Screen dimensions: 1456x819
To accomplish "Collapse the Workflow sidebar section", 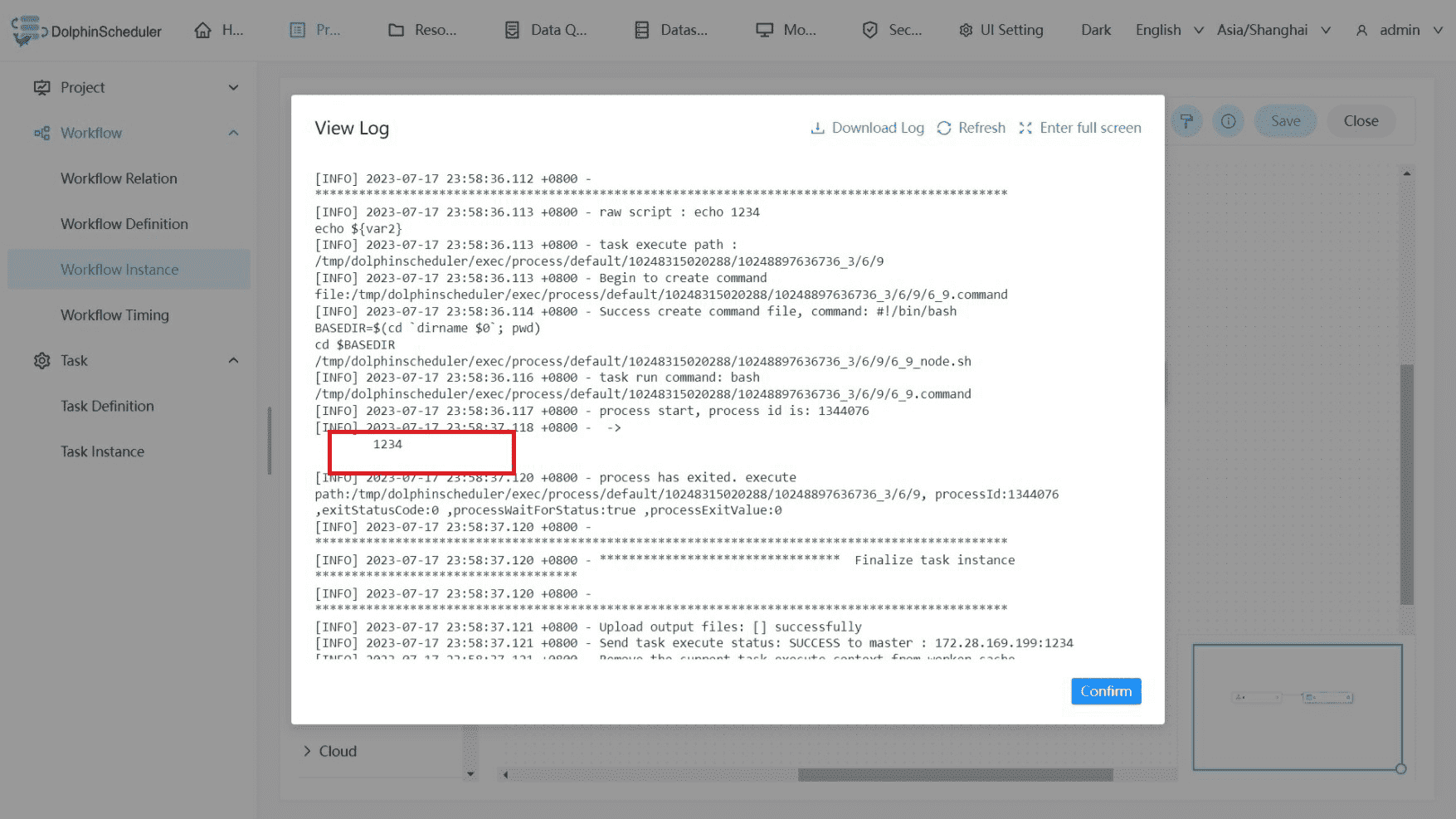I will 233,133.
